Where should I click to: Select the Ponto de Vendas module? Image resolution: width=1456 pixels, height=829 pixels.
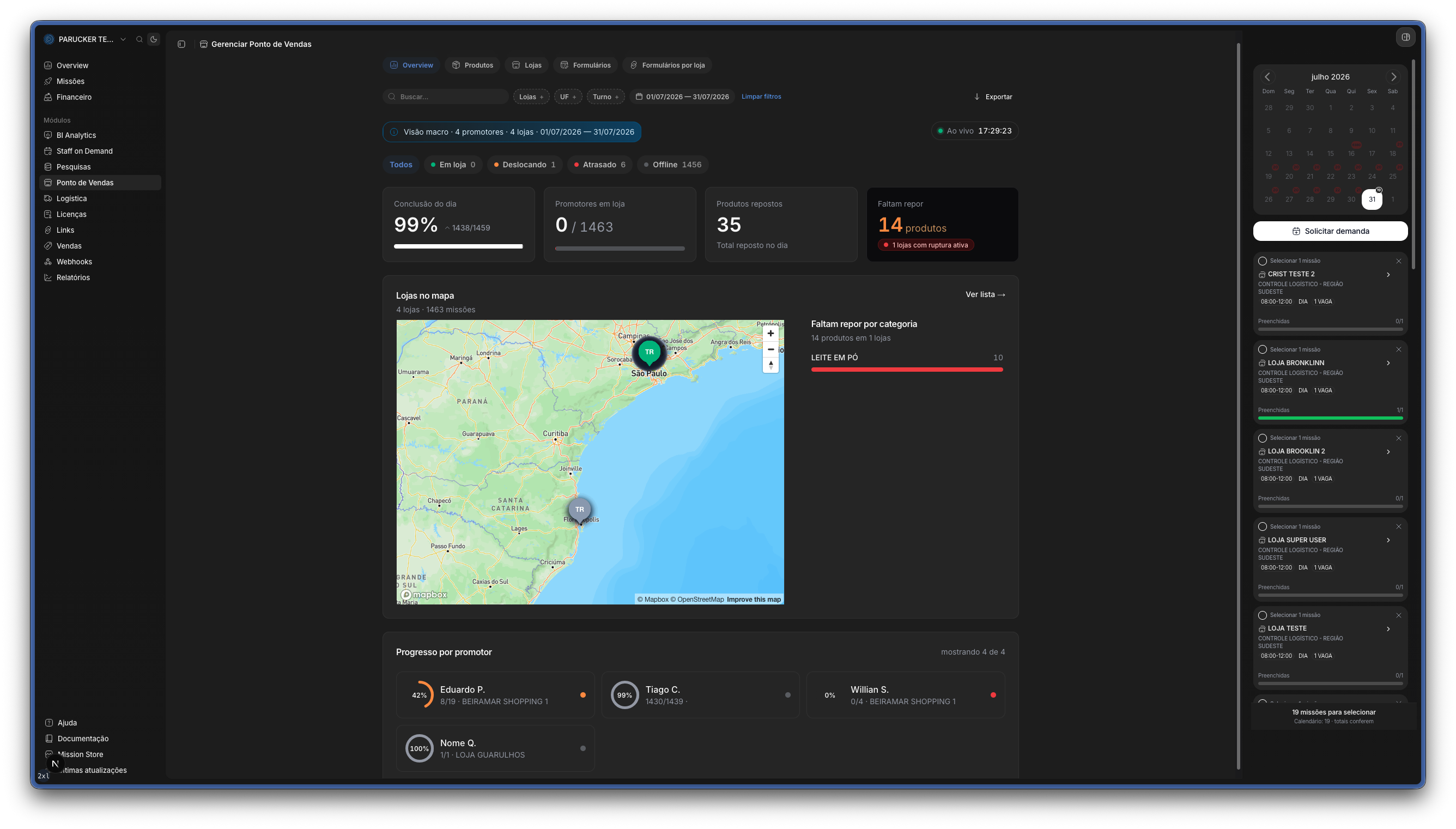tap(100, 183)
